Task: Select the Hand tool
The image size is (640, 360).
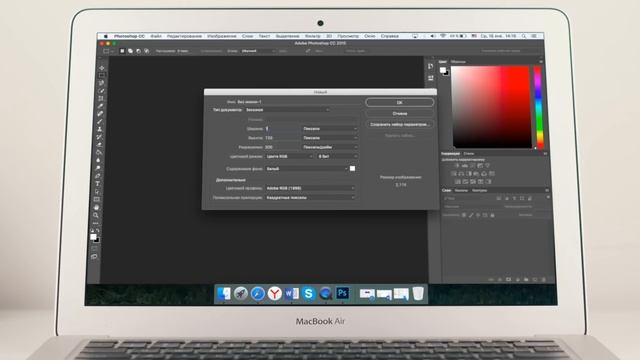Action: tap(96, 207)
